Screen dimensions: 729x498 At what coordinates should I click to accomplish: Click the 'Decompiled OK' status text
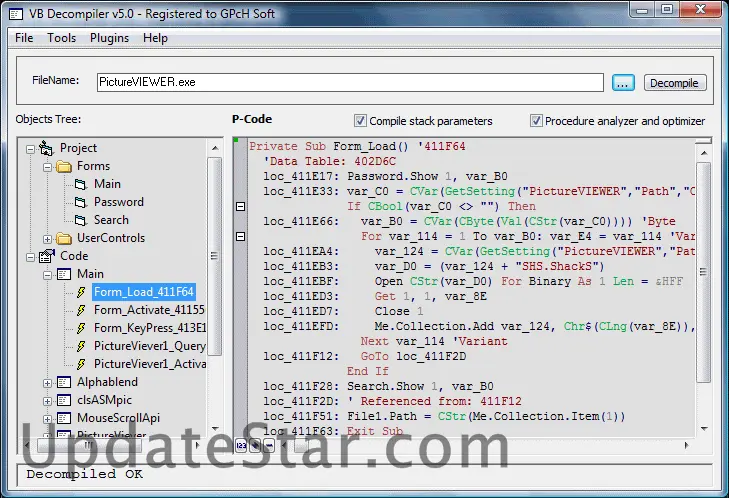click(x=85, y=474)
